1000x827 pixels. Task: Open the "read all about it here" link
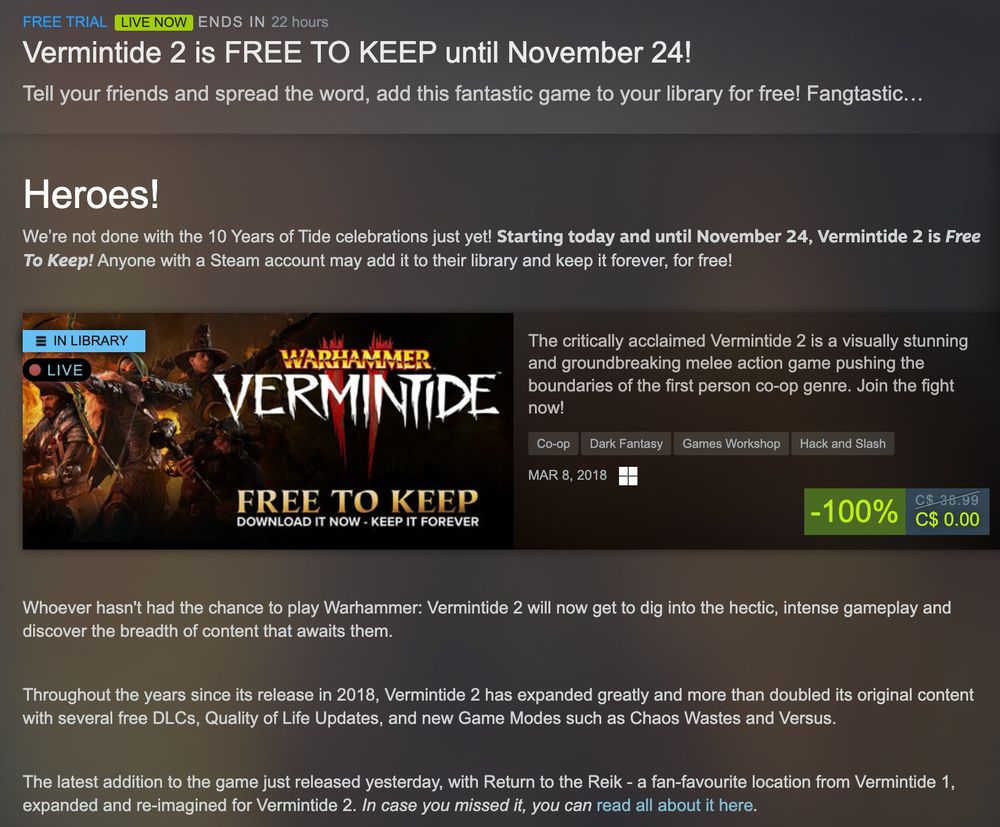[x=675, y=805]
